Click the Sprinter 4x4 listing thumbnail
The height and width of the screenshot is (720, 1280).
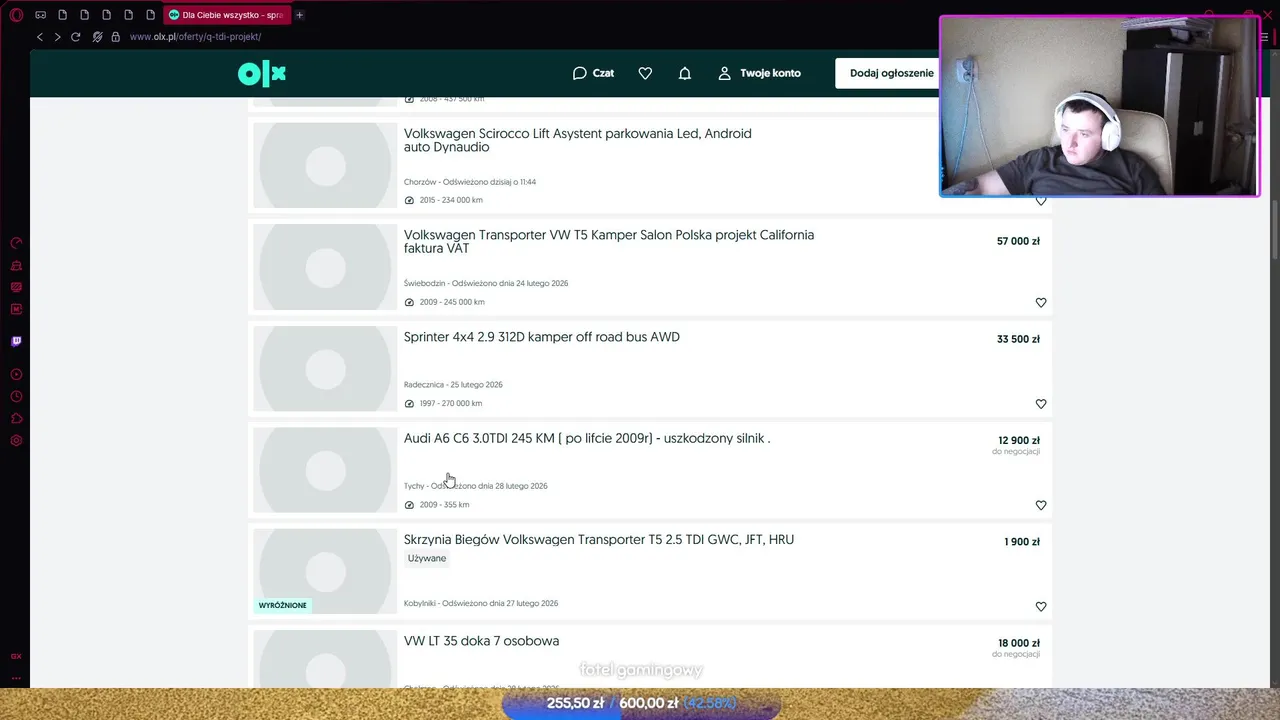click(325, 368)
